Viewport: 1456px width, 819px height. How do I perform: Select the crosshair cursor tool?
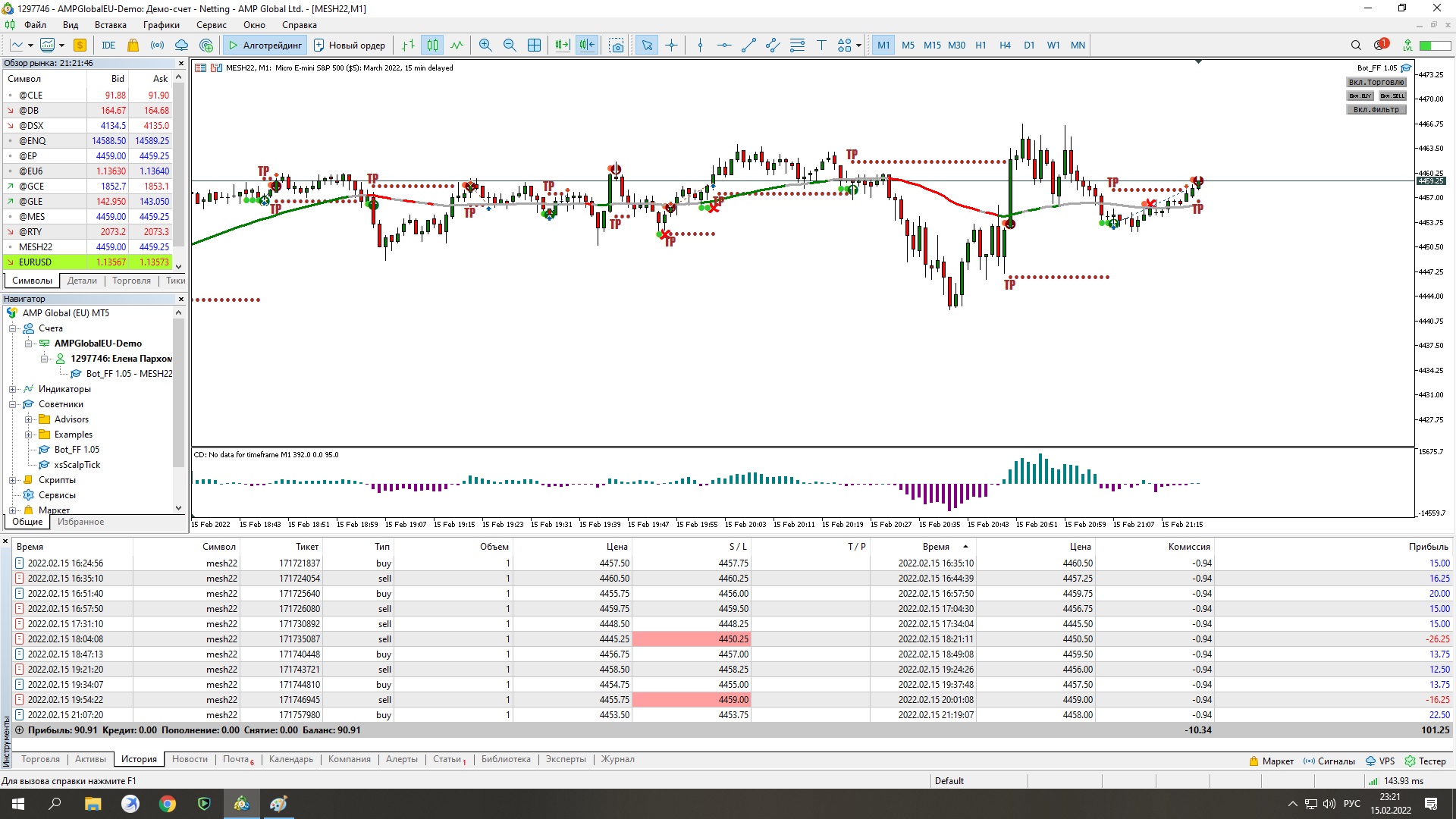point(671,45)
